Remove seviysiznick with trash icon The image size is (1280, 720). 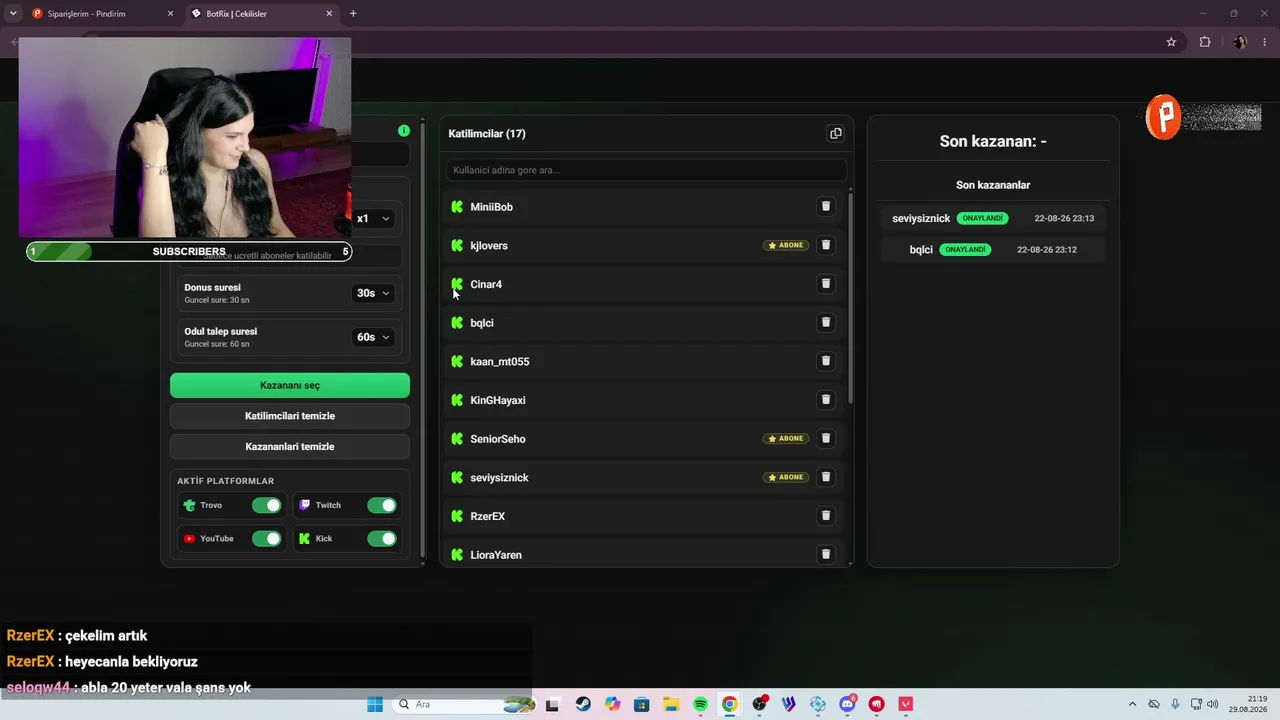pyautogui.click(x=826, y=477)
